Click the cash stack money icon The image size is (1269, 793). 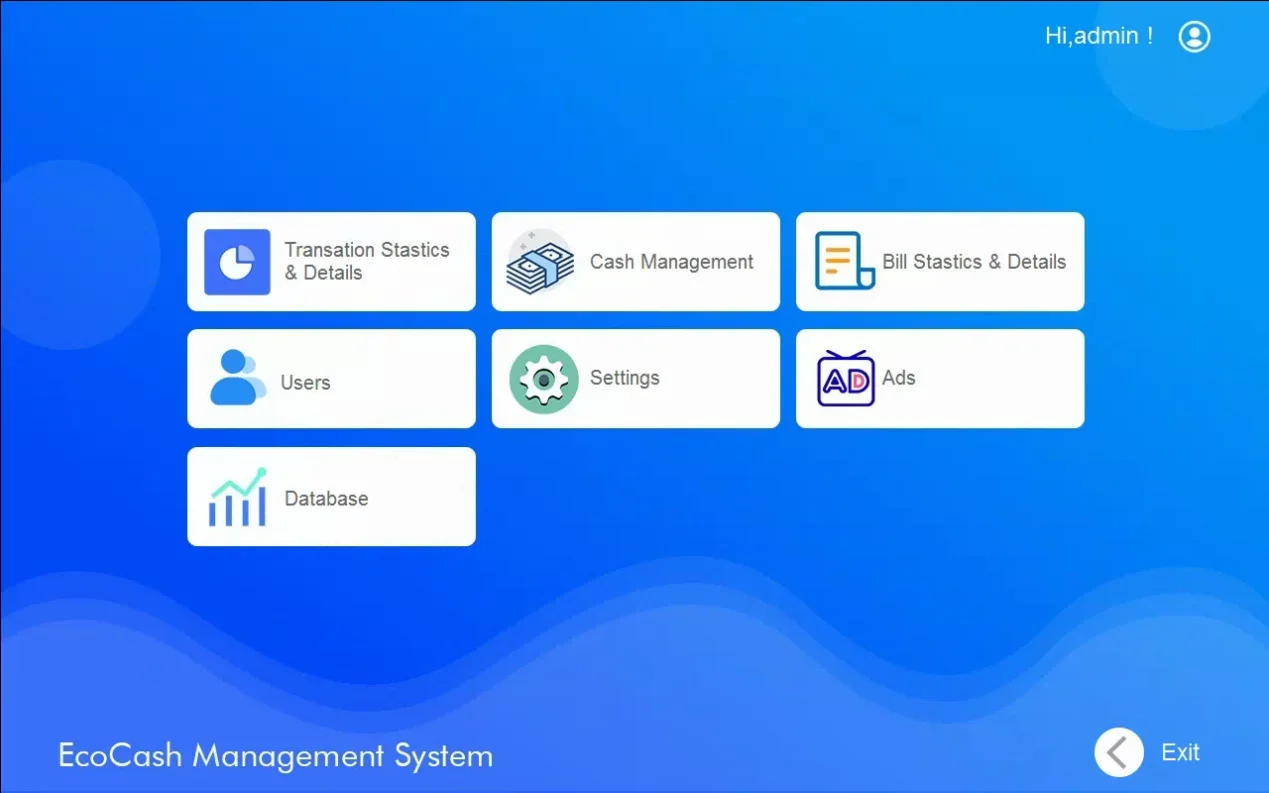coord(540,262)
